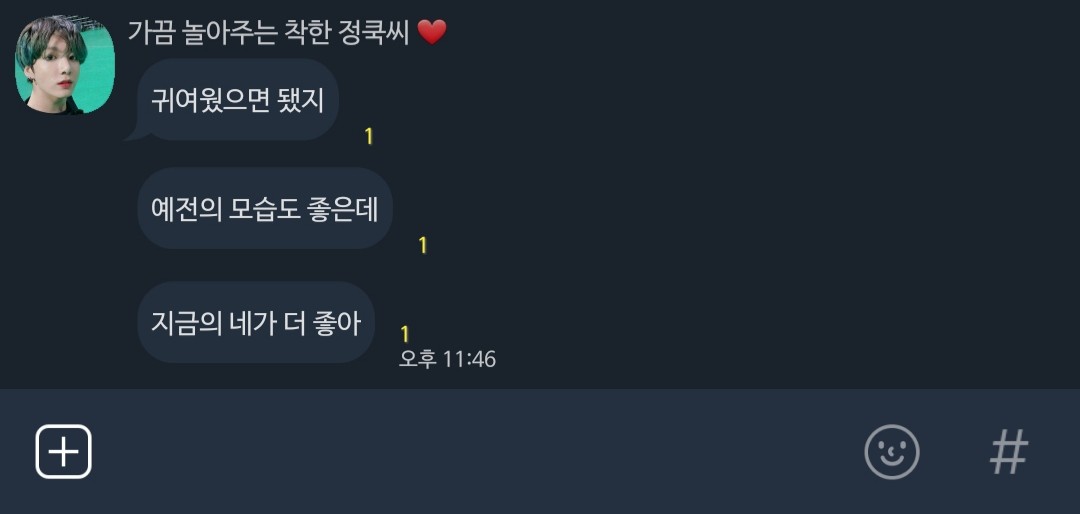Viewport: 1080px width, 514px height.
Task: Click the word 좋아 in last message
Action: pyautogui.click(x=338, y=322)
